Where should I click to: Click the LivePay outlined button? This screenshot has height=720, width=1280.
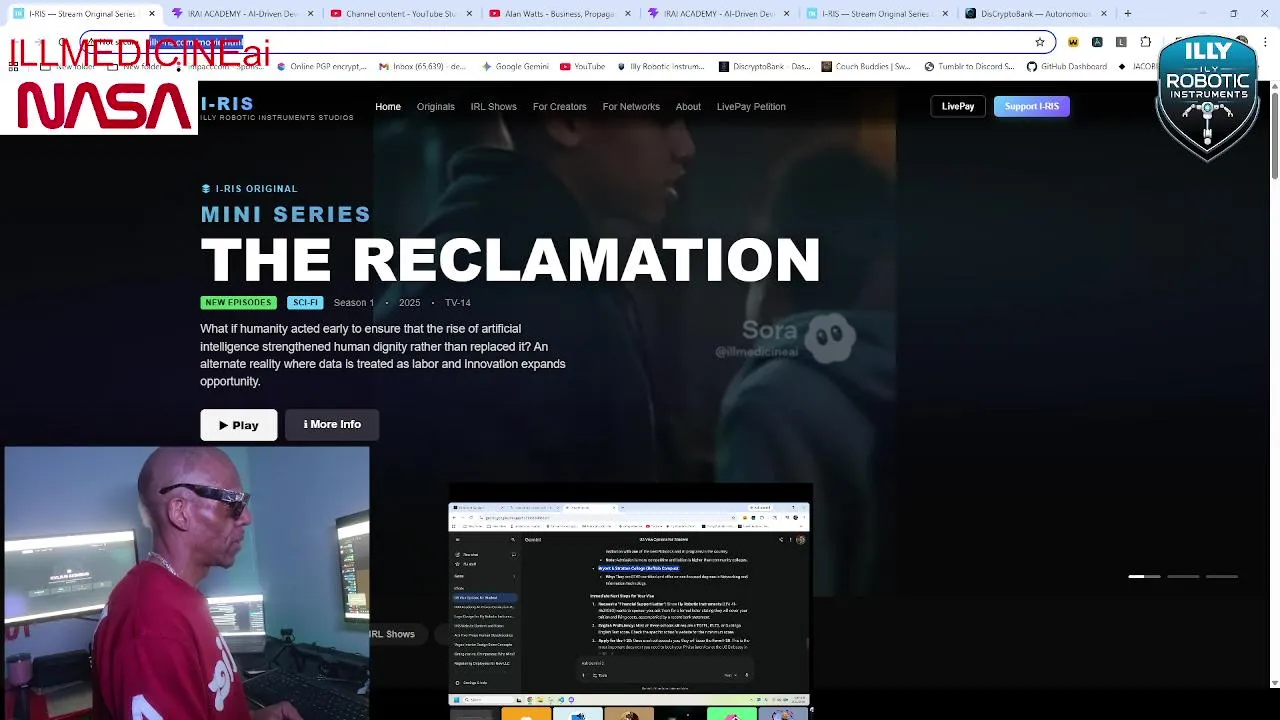point(958,106)
